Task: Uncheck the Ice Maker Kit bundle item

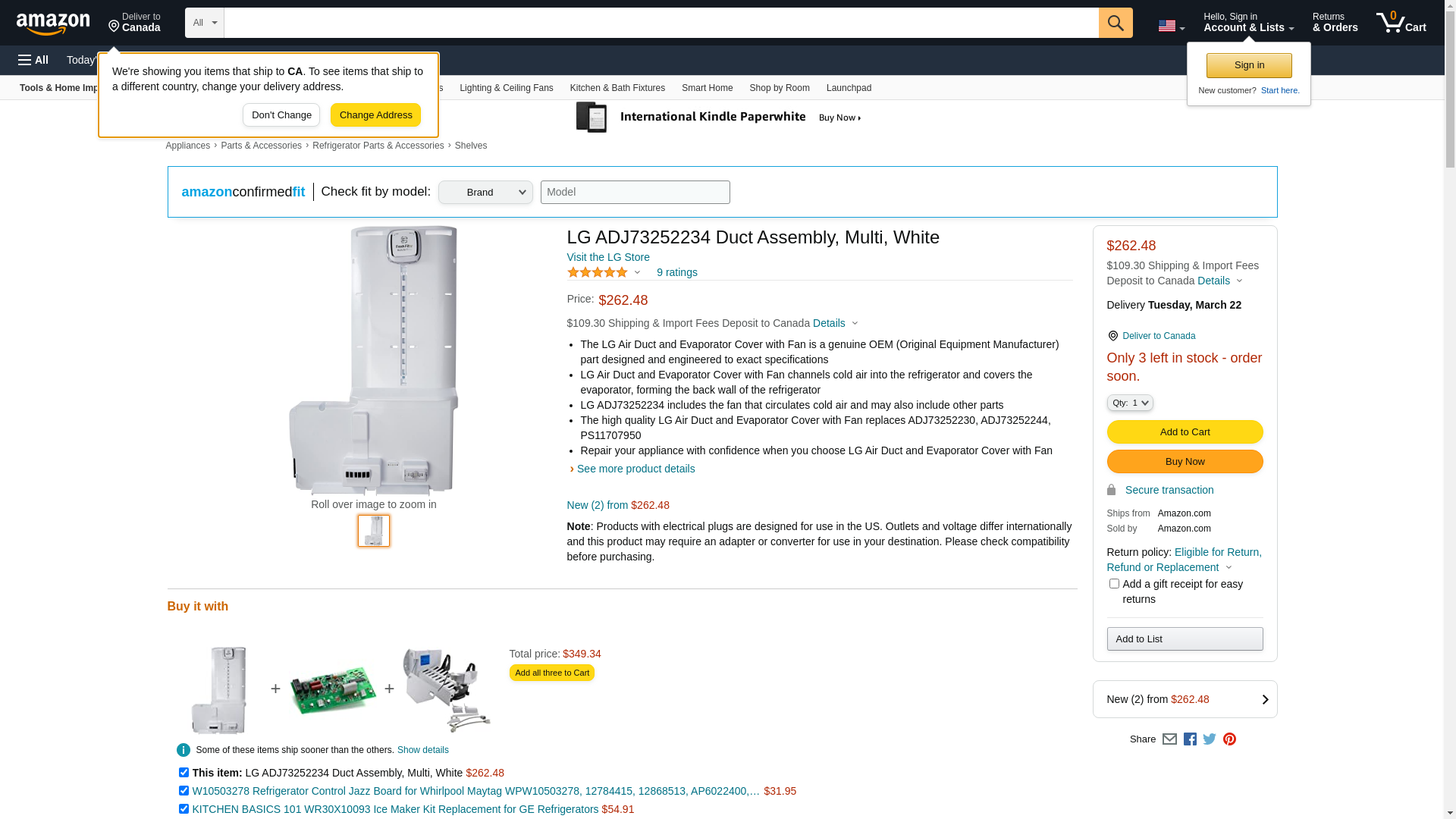Action: 184,809
